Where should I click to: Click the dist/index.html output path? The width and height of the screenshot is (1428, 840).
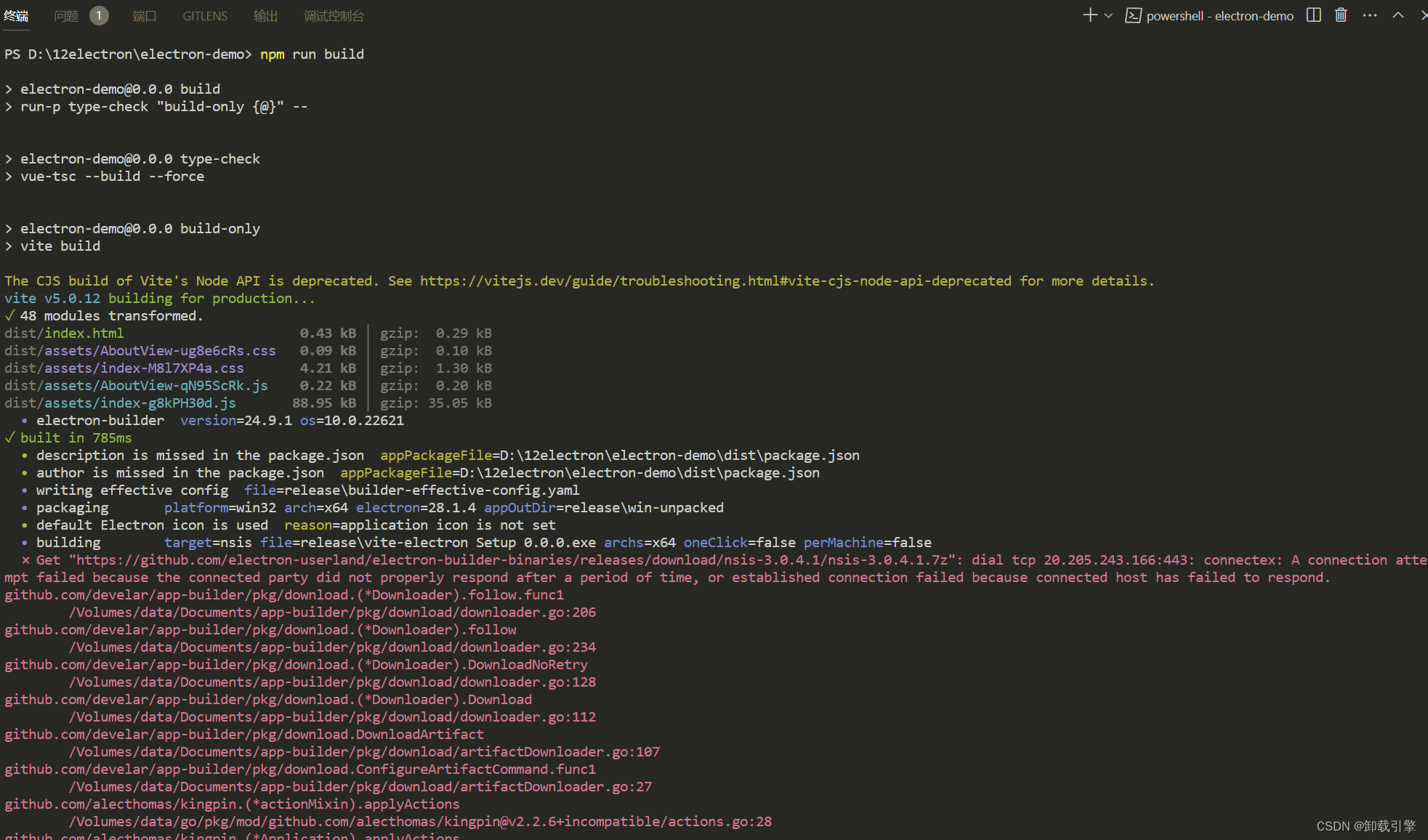[64, 334]
